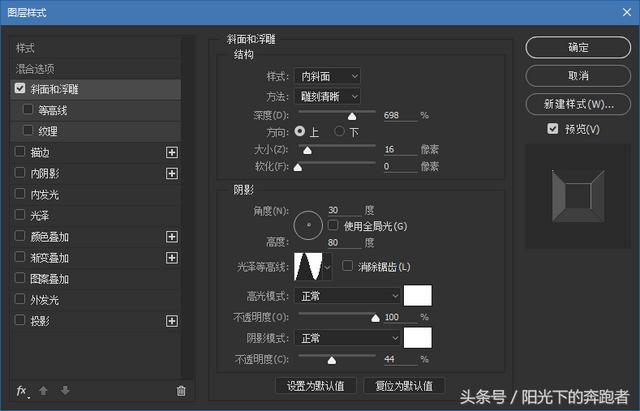The height and width of the screenshot is (411, 640).
Task: Click the angle dial control
Action: 308,225
